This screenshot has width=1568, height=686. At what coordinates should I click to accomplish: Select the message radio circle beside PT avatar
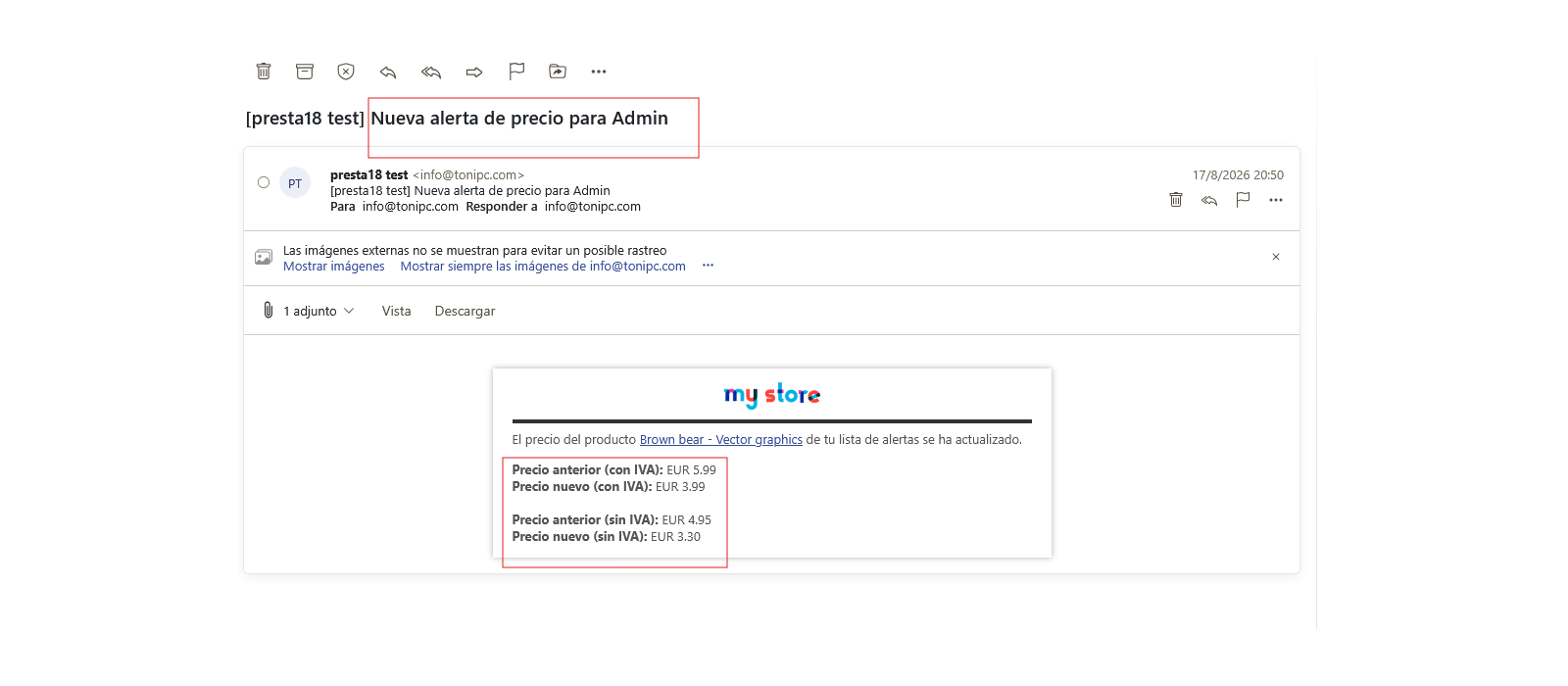pyautogui.click(x=264, y=182)
